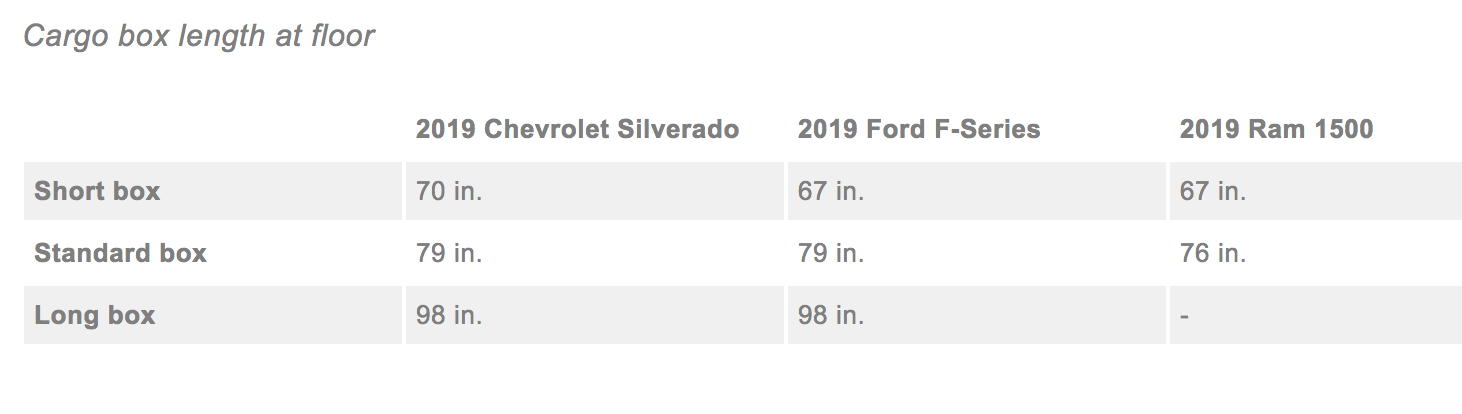Click the empty top-left header cell
Image resolution: width=1462 pixels, height=414 pixels.
pos(213,129)
